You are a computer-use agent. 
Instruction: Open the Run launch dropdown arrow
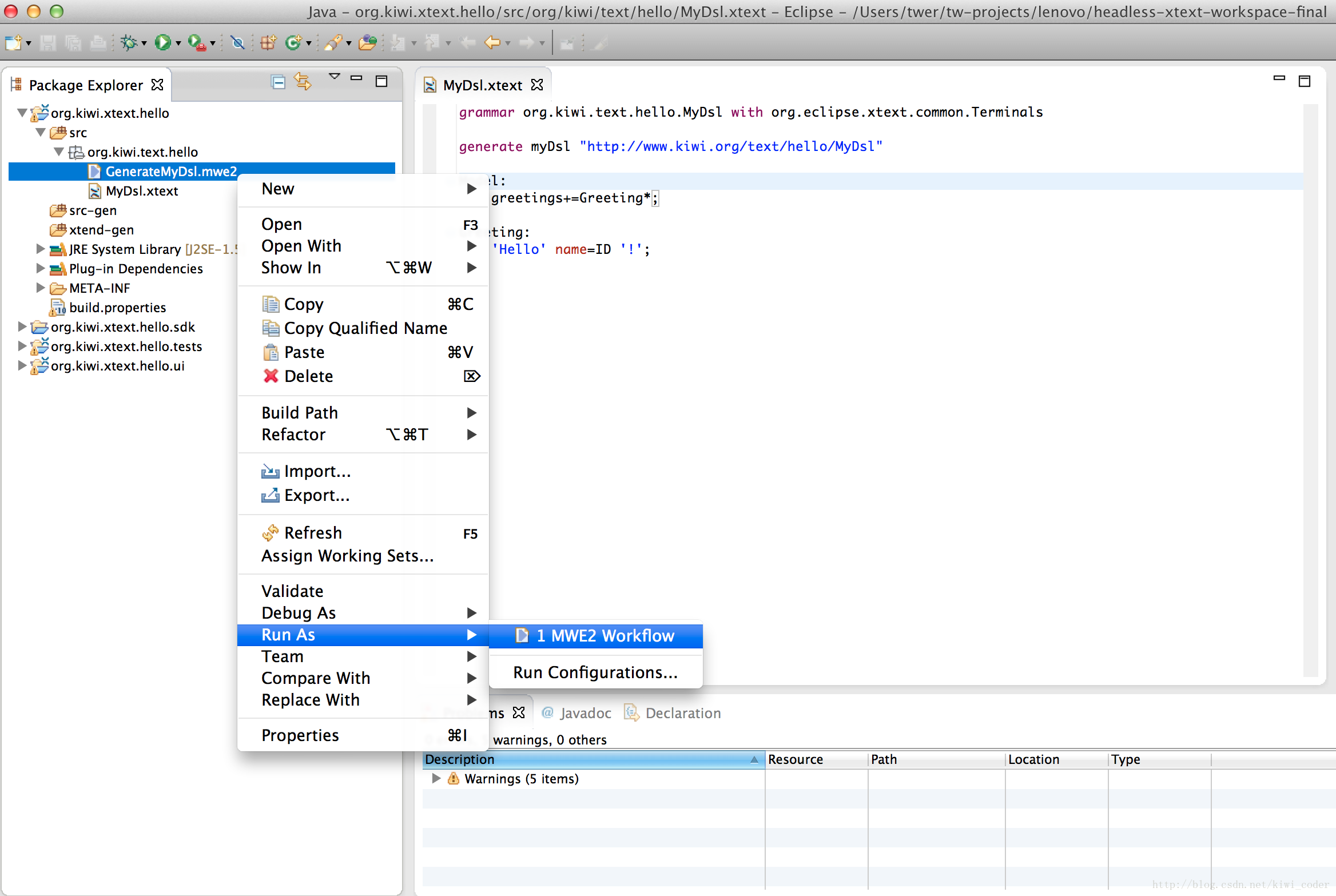[178, 43]
